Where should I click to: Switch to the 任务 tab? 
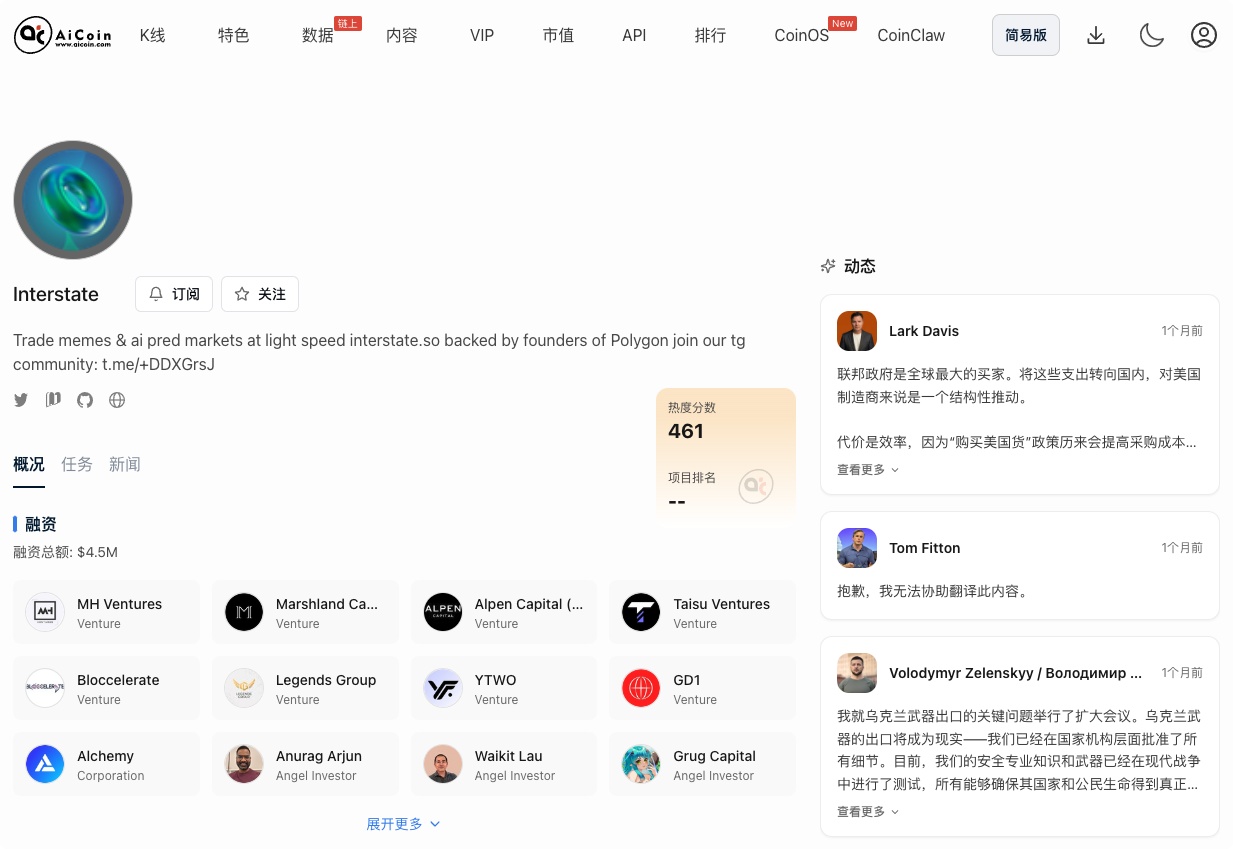77,464
